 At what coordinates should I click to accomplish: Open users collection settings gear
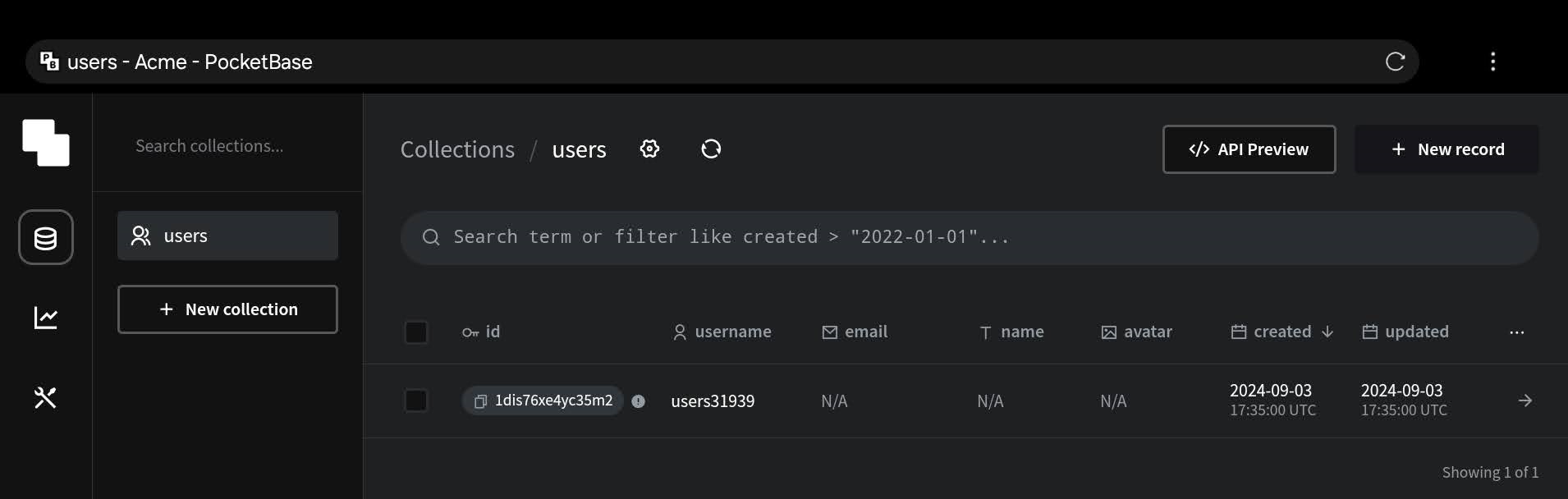(x=649, y=149)
